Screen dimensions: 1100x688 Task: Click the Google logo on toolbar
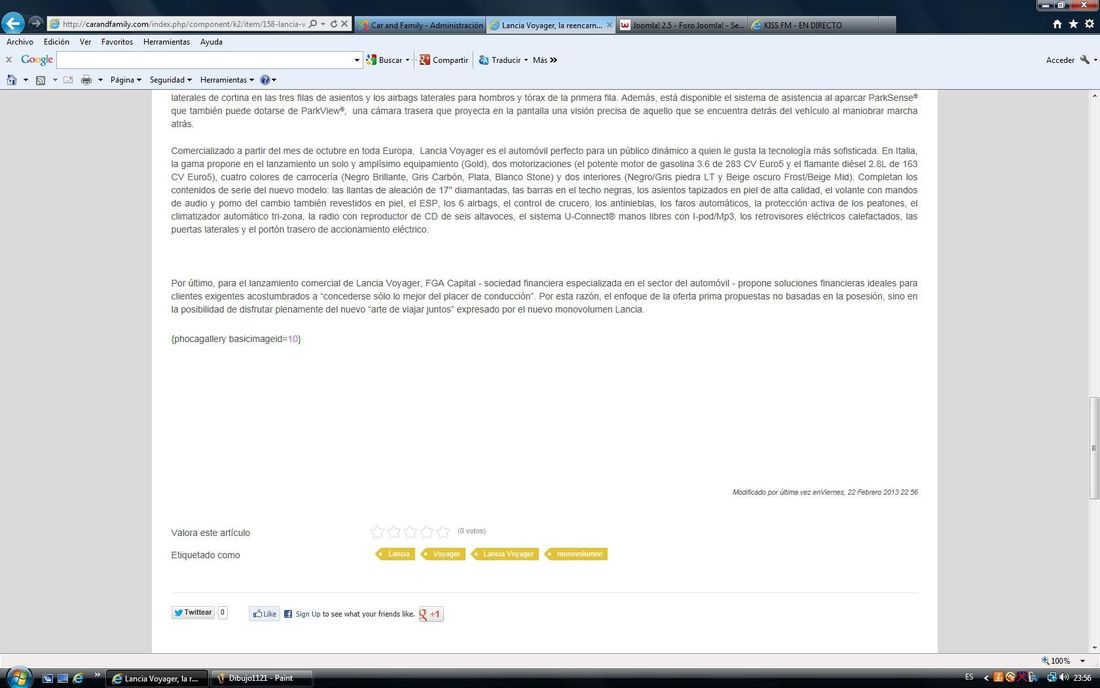36,60
